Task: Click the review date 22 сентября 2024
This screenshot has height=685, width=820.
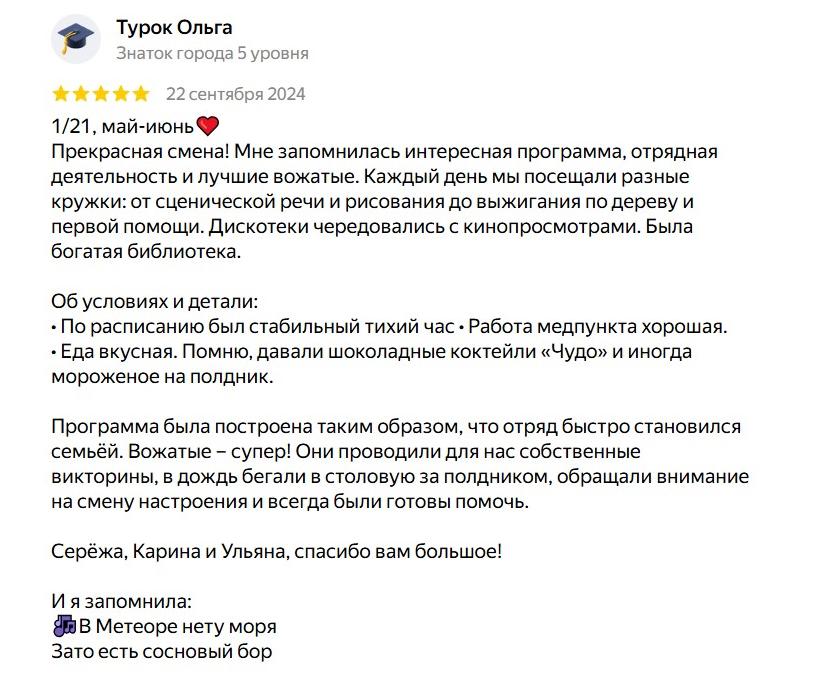Action: 235,95
